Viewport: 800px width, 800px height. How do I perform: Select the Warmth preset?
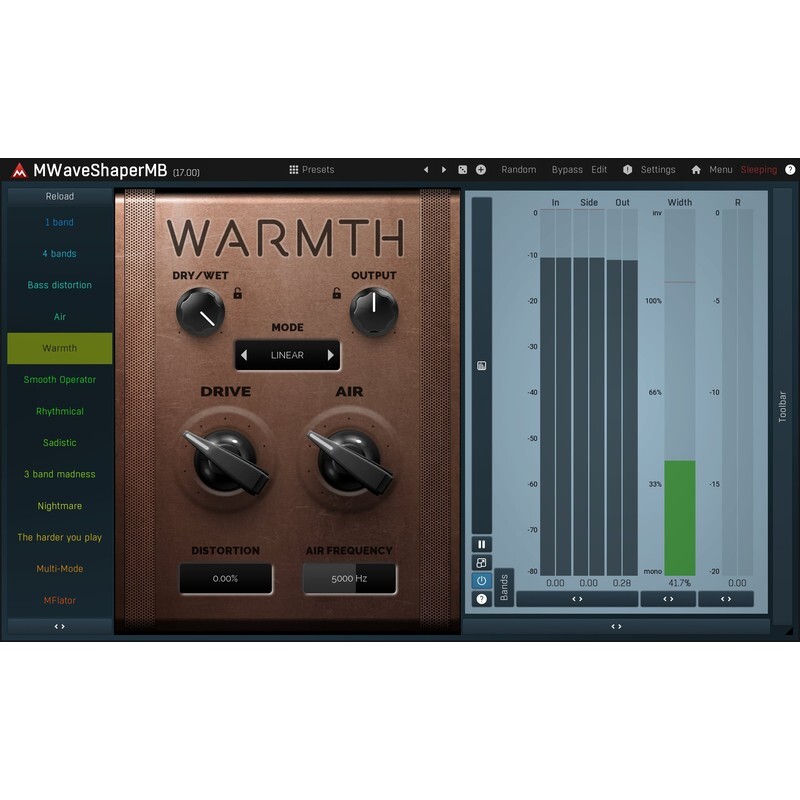point(60,348)
